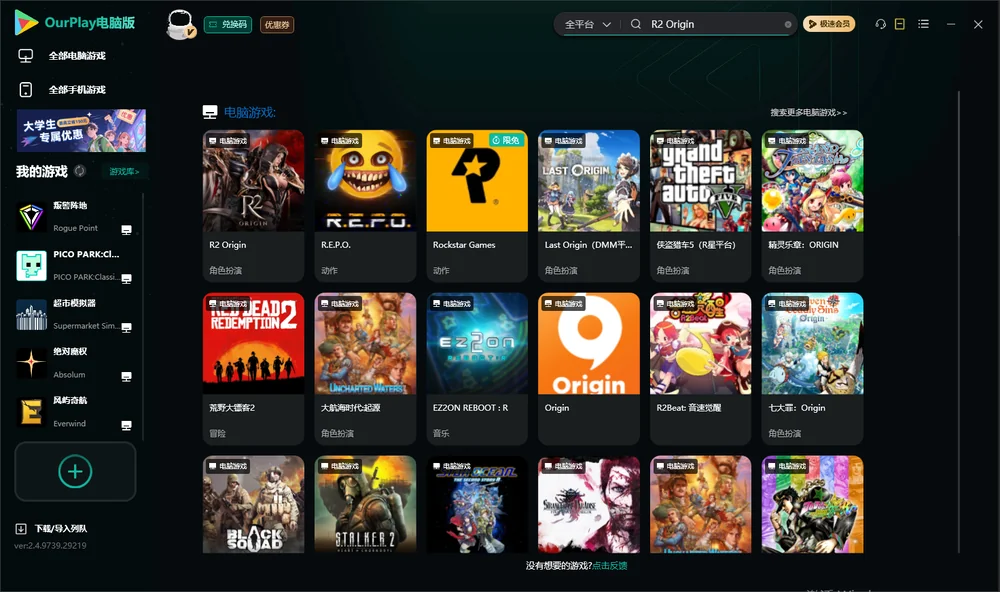Open the S.T.A.L.K.E.R. 2 game cover

365,504
